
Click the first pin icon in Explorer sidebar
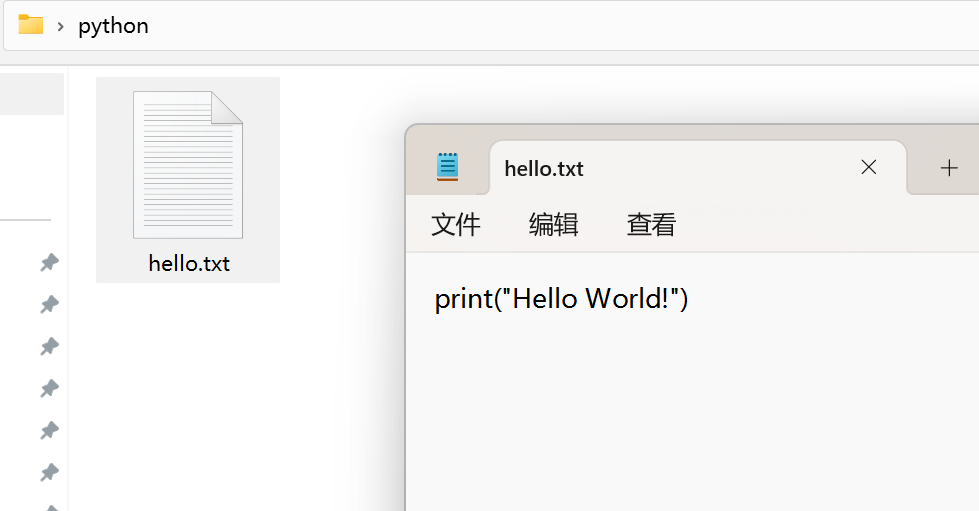(49, 262)
